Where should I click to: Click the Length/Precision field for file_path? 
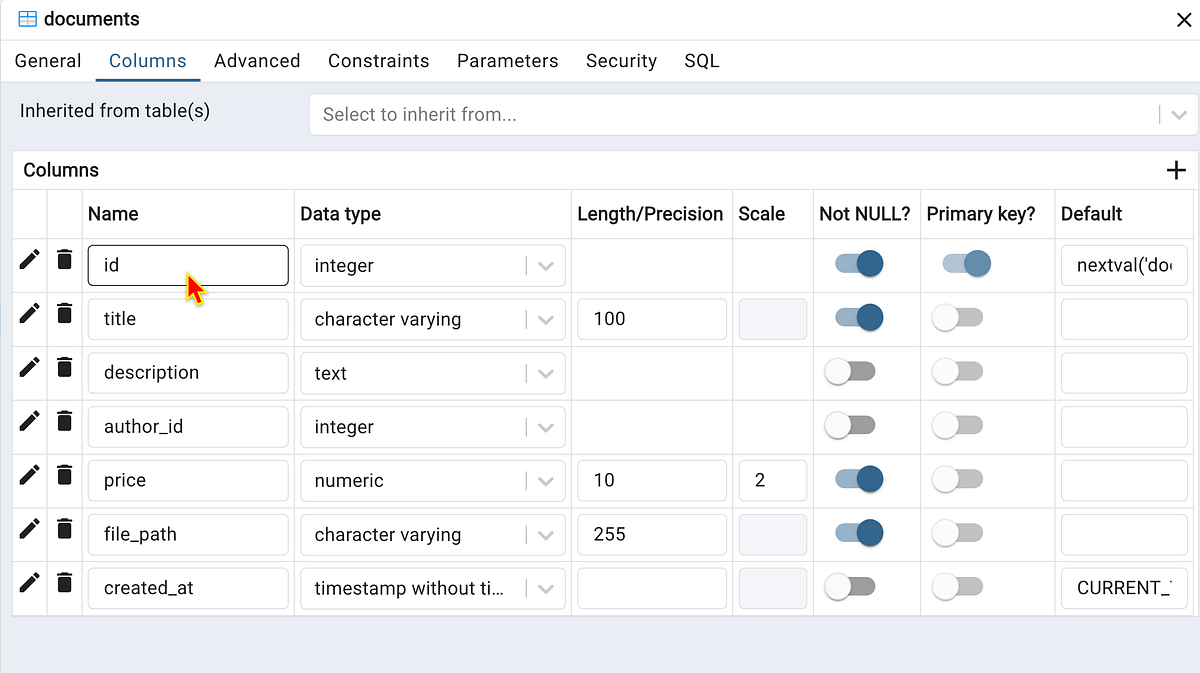click(652, 535)
